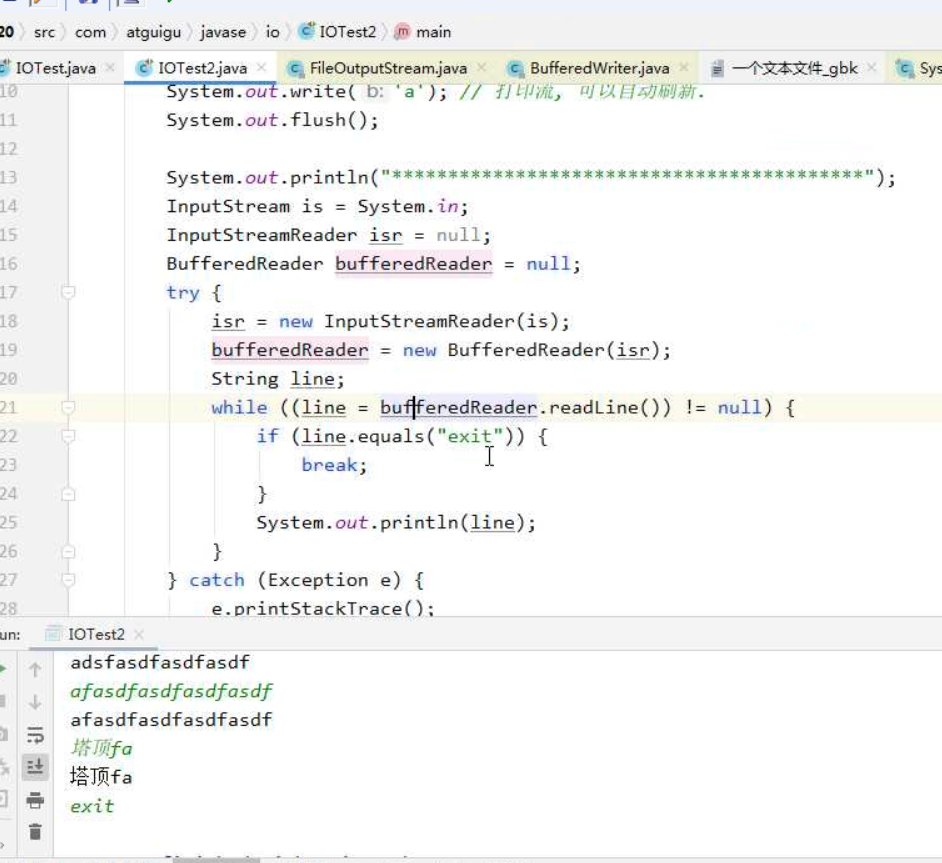Close the 一个文本文件_gbk tab

click(x=872, y=68)
